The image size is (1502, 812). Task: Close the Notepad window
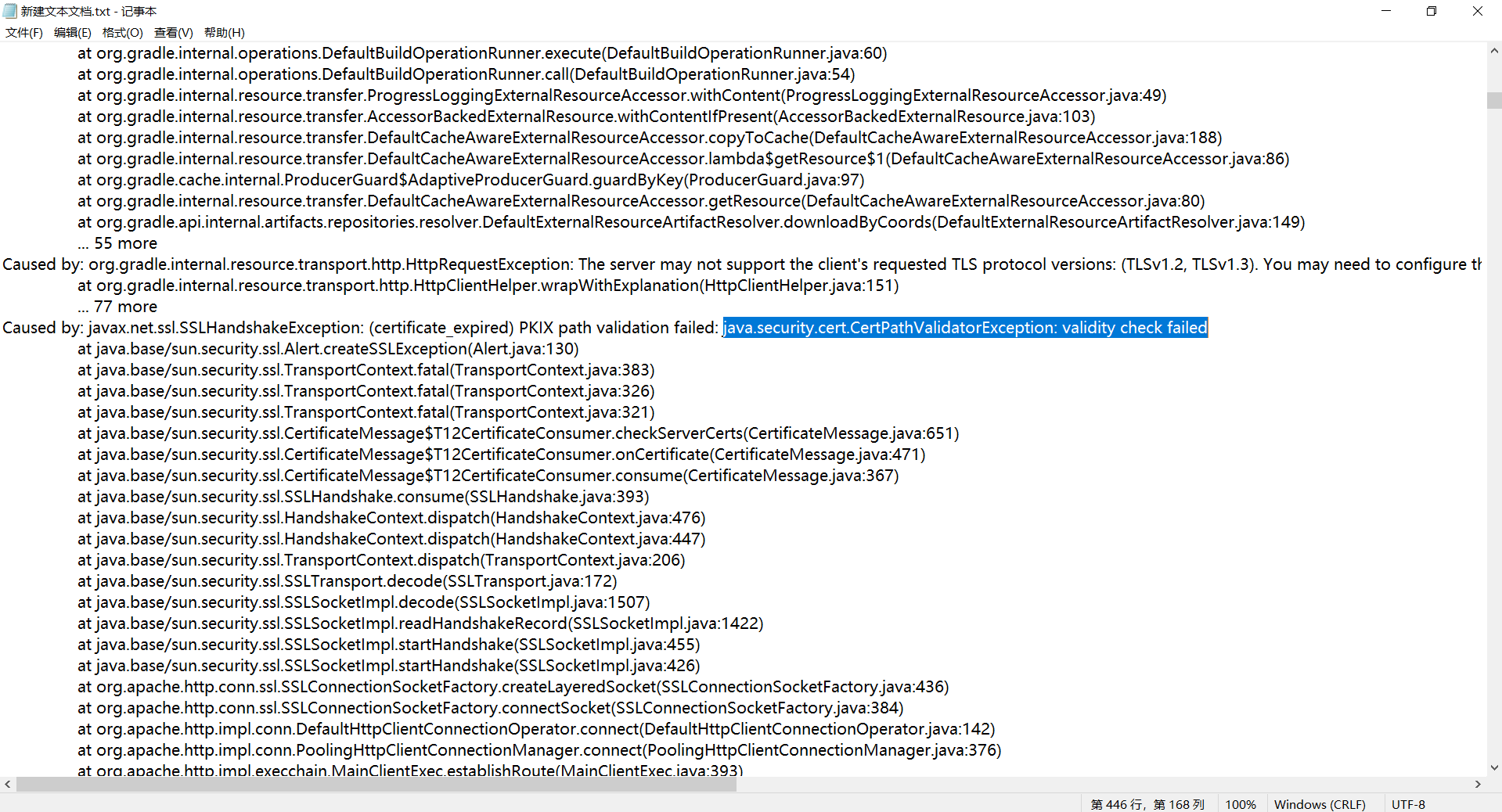tap(1478, 11)
